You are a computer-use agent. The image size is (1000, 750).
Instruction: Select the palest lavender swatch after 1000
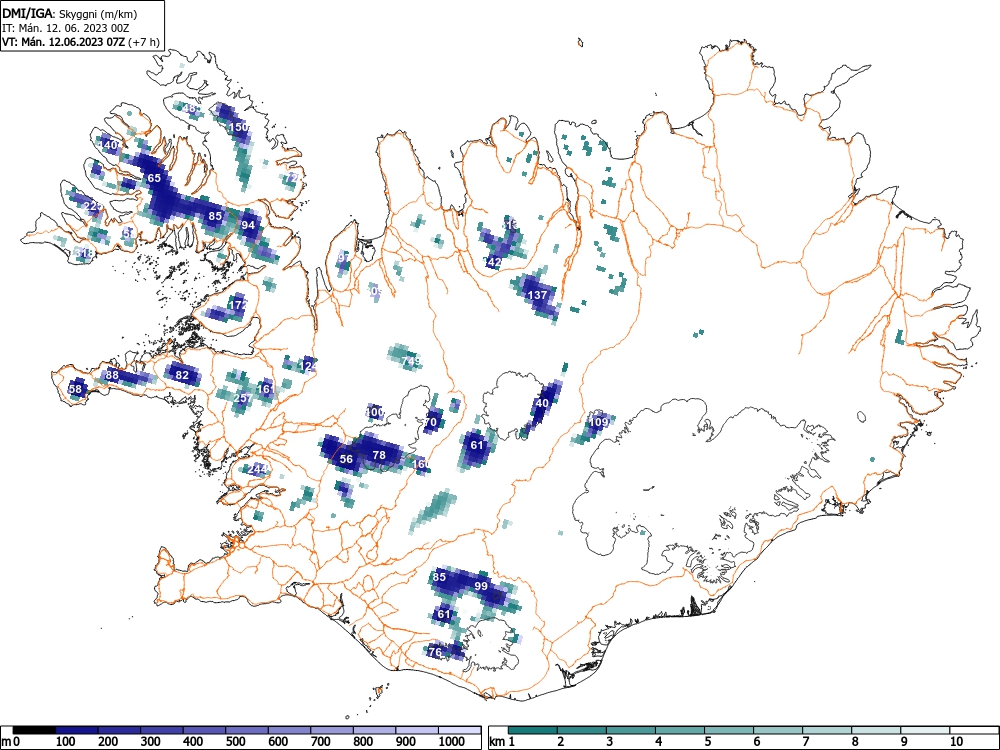[460, 730]
